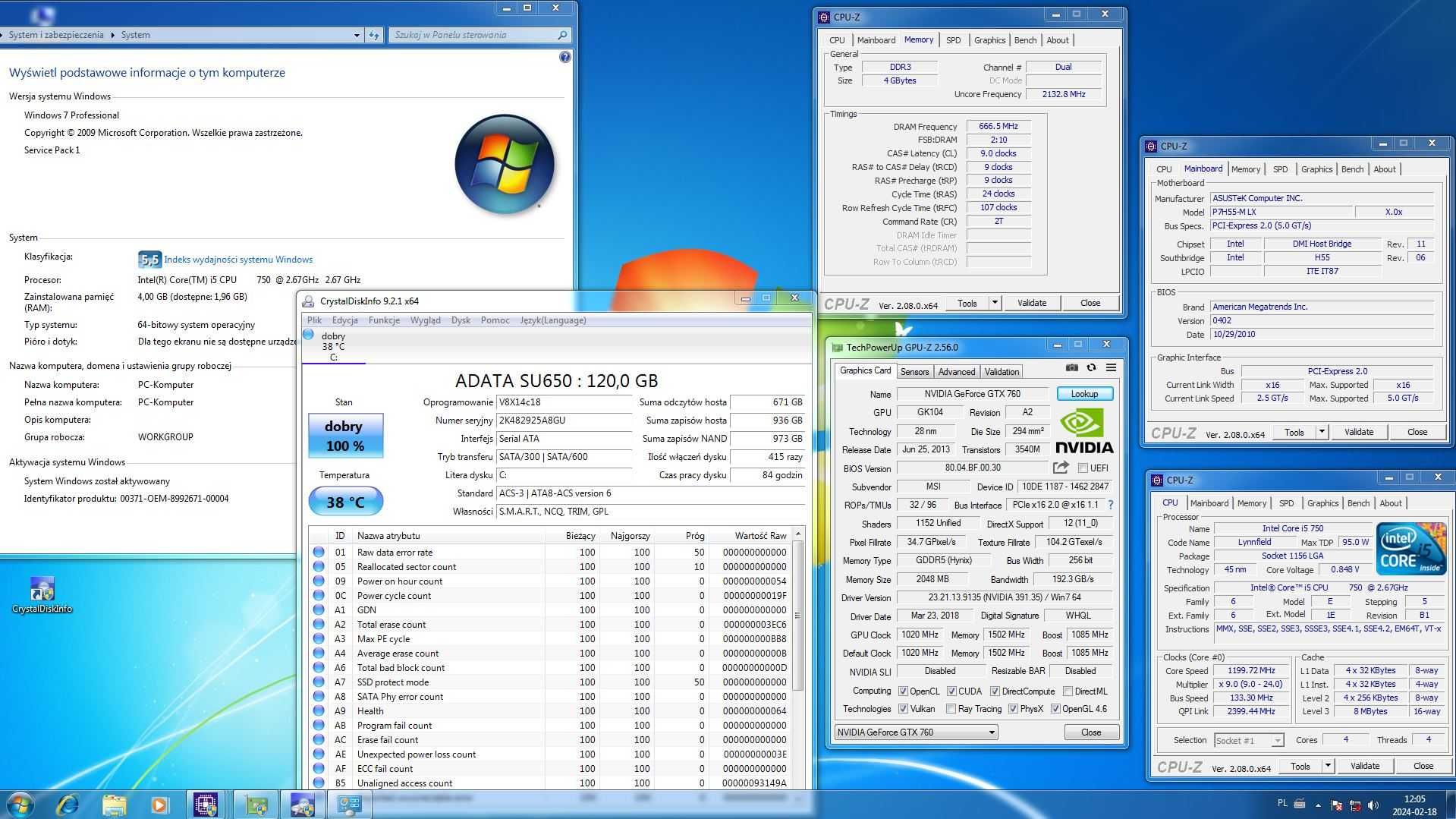Click the blue disk status orb above 'dobry'
The height and width of the screenshot is (819, 1456).
click(x=308, y=335)
